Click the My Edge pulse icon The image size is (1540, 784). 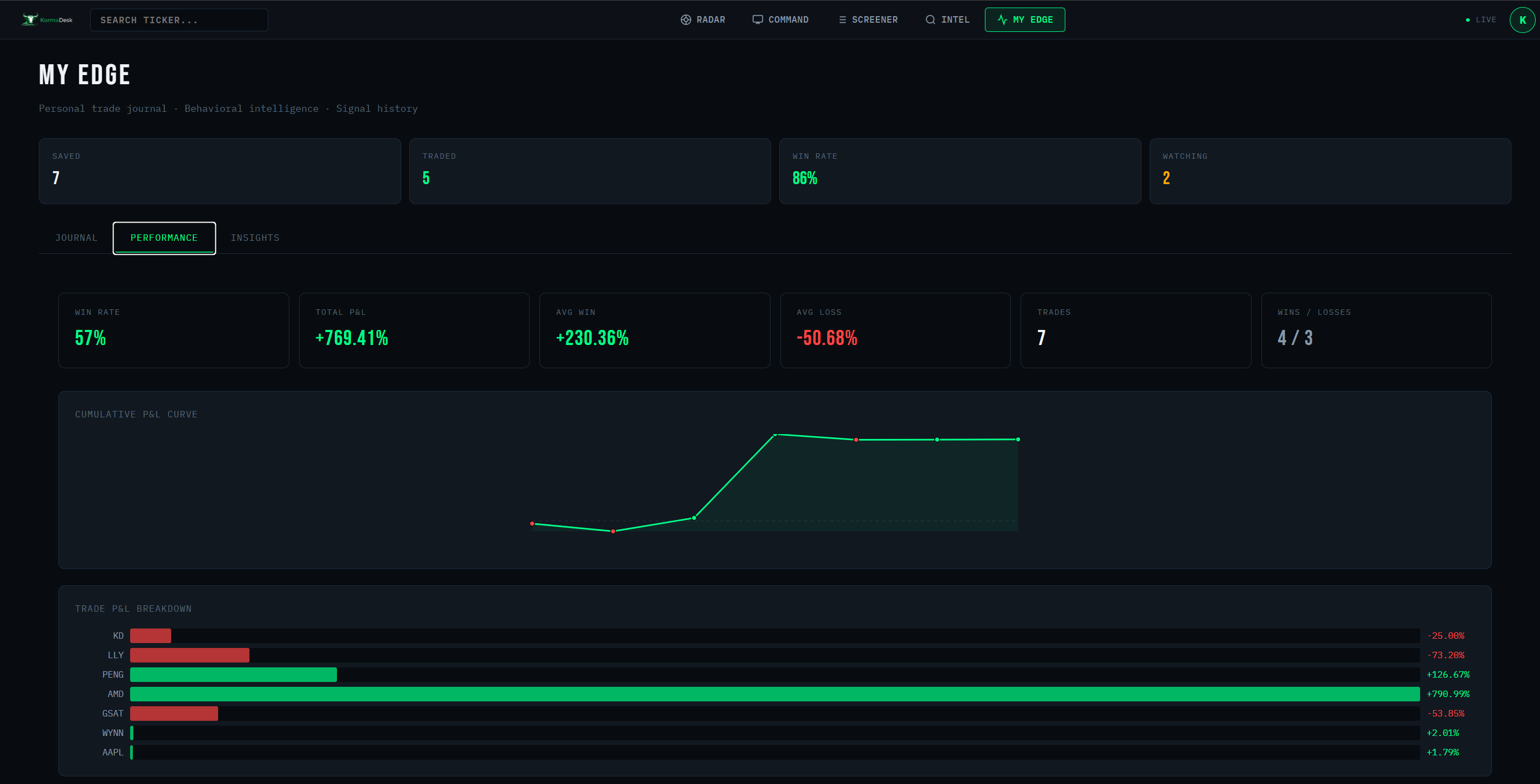point(1003,20)
